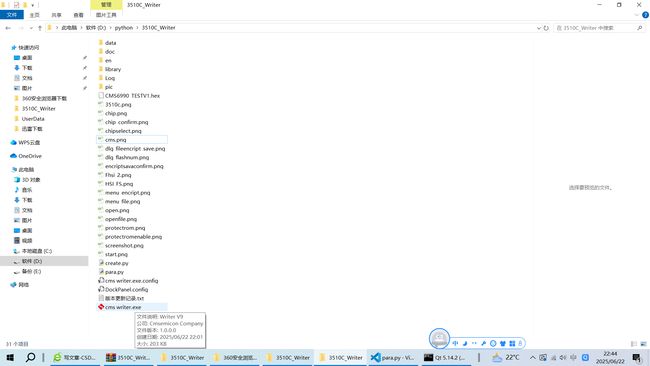
Task: Refresh the current folder view
Action: tap(546, 28)
